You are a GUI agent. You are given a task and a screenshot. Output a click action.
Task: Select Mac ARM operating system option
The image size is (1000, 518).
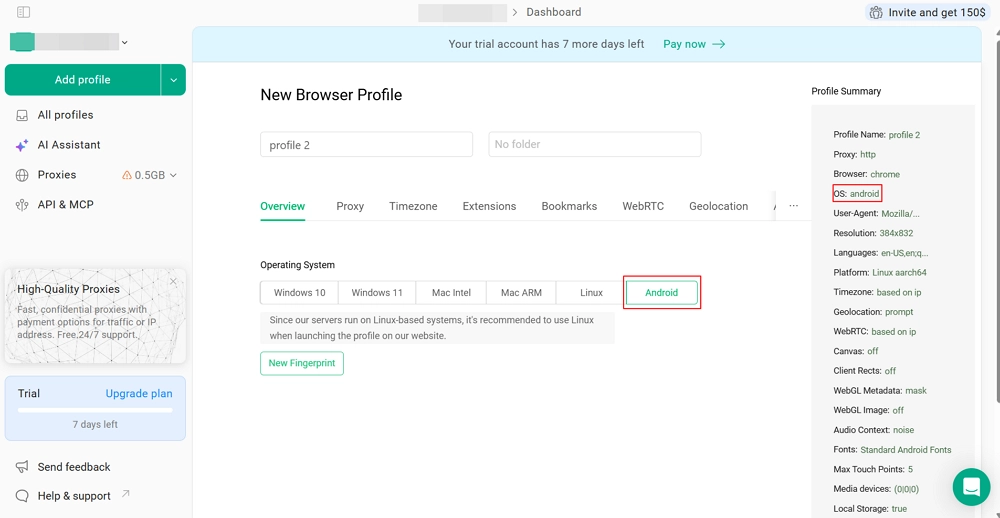point(521,293)
